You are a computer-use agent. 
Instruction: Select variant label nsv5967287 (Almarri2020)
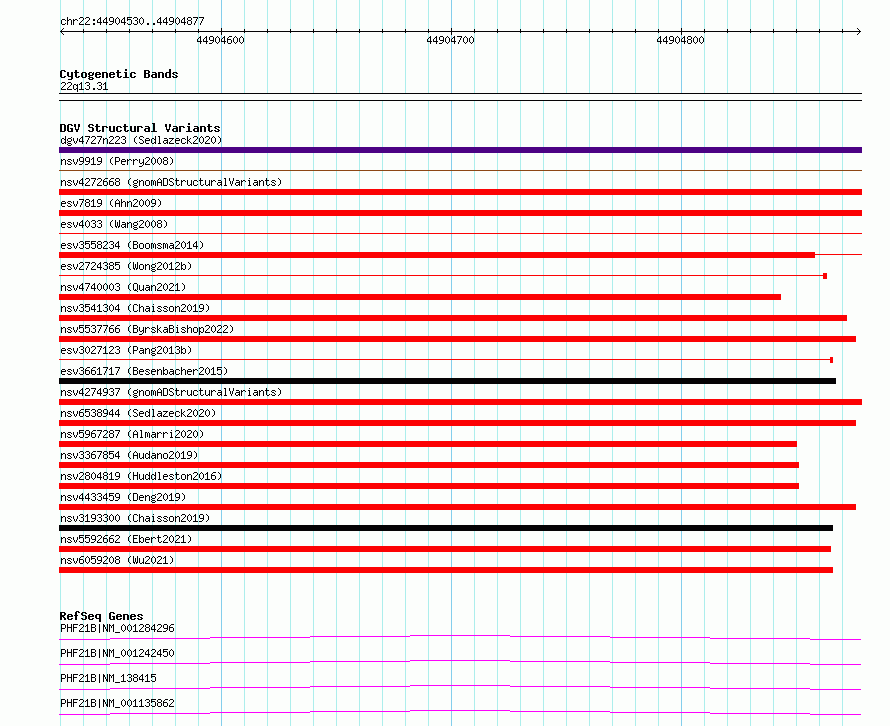tap(132, 434)
